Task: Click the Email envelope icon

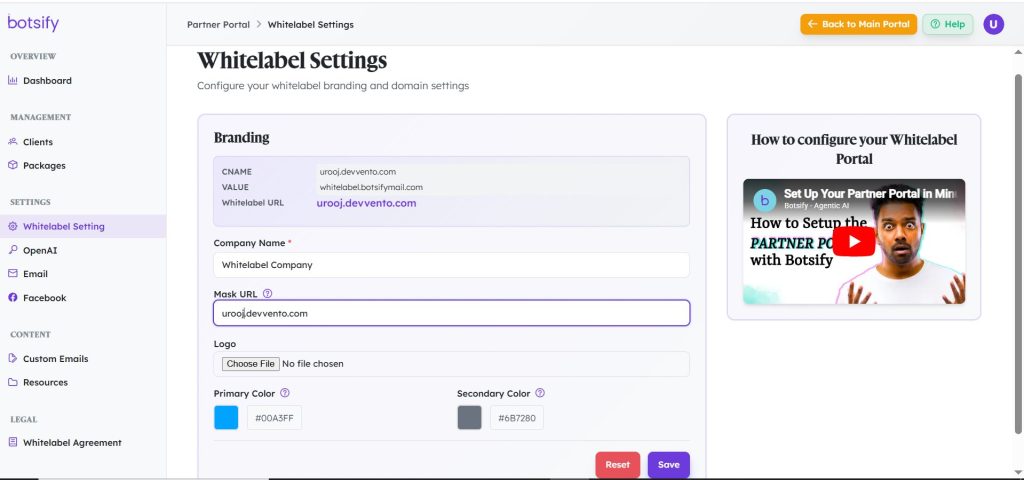Action: (12, 274)
